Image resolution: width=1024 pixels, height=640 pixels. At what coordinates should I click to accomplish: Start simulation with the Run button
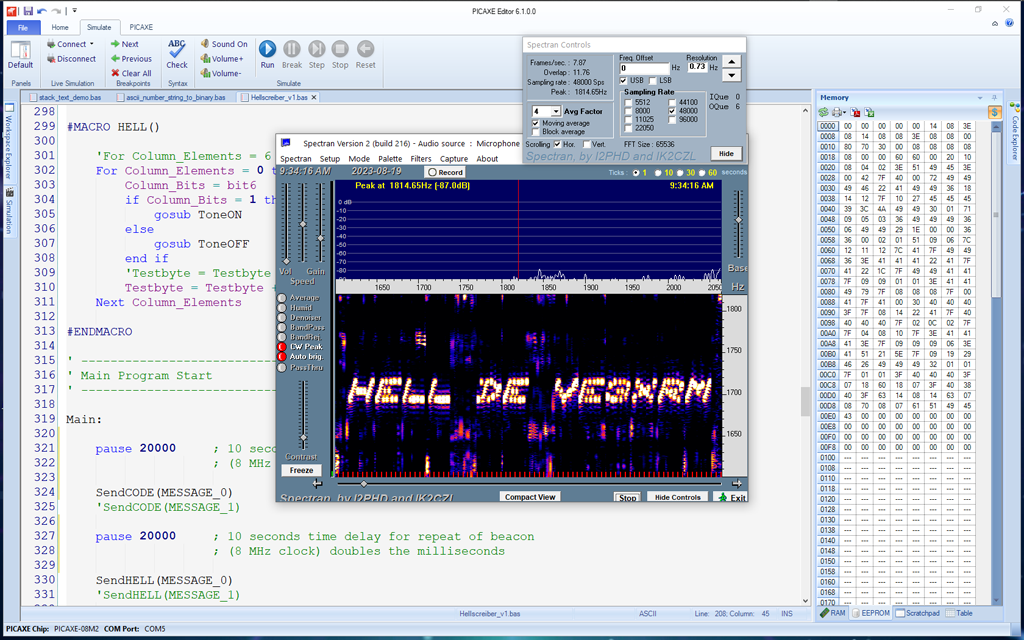tap(267, 54)
